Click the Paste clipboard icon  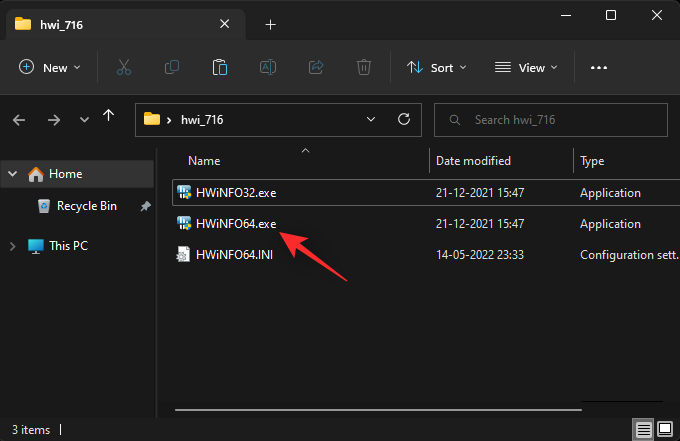coord(220,68)
